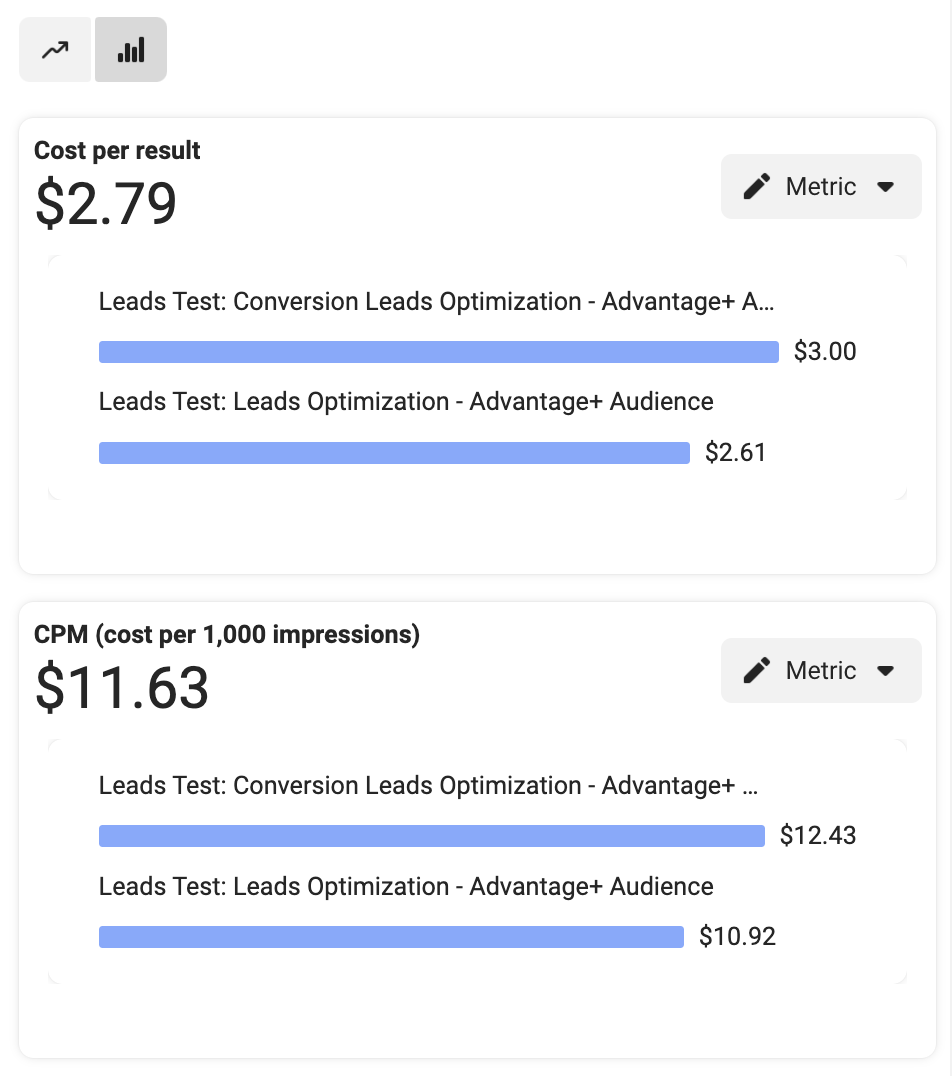Image resolution: width=952 pixels, height=1076 pixels.
Task: Click the $3.00 cost per result bar
Action: (x=439, y=352)
